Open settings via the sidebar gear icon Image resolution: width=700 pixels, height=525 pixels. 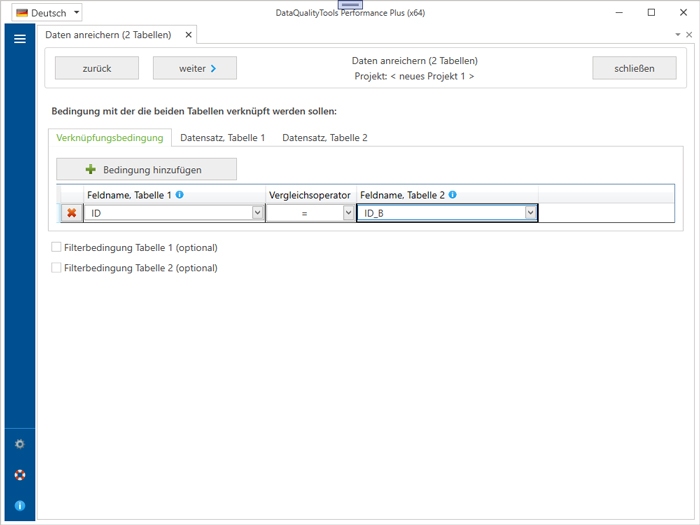coord(19,444)
